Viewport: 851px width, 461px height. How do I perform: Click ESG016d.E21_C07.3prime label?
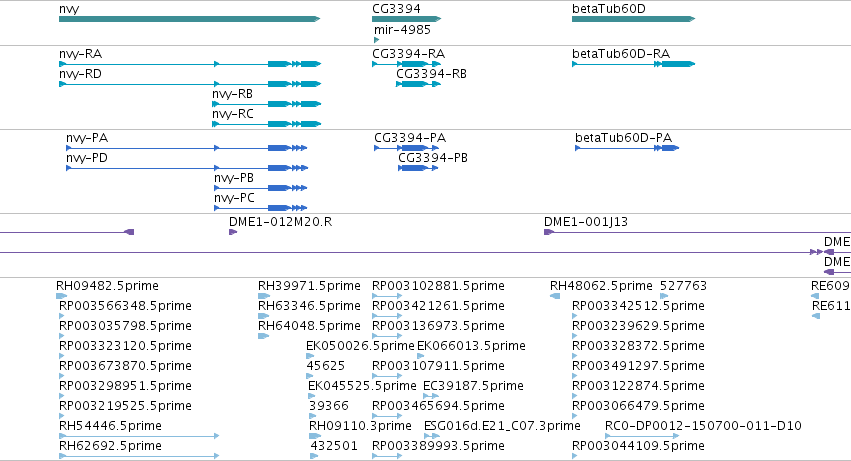click(502, 426)
